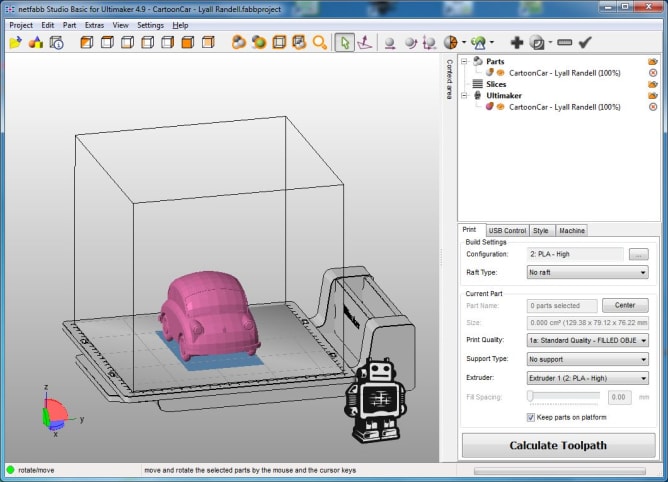This screenshot has width=668, height=482.
Task: Open the Raft Type dropdown
Action: pos(587,272)
